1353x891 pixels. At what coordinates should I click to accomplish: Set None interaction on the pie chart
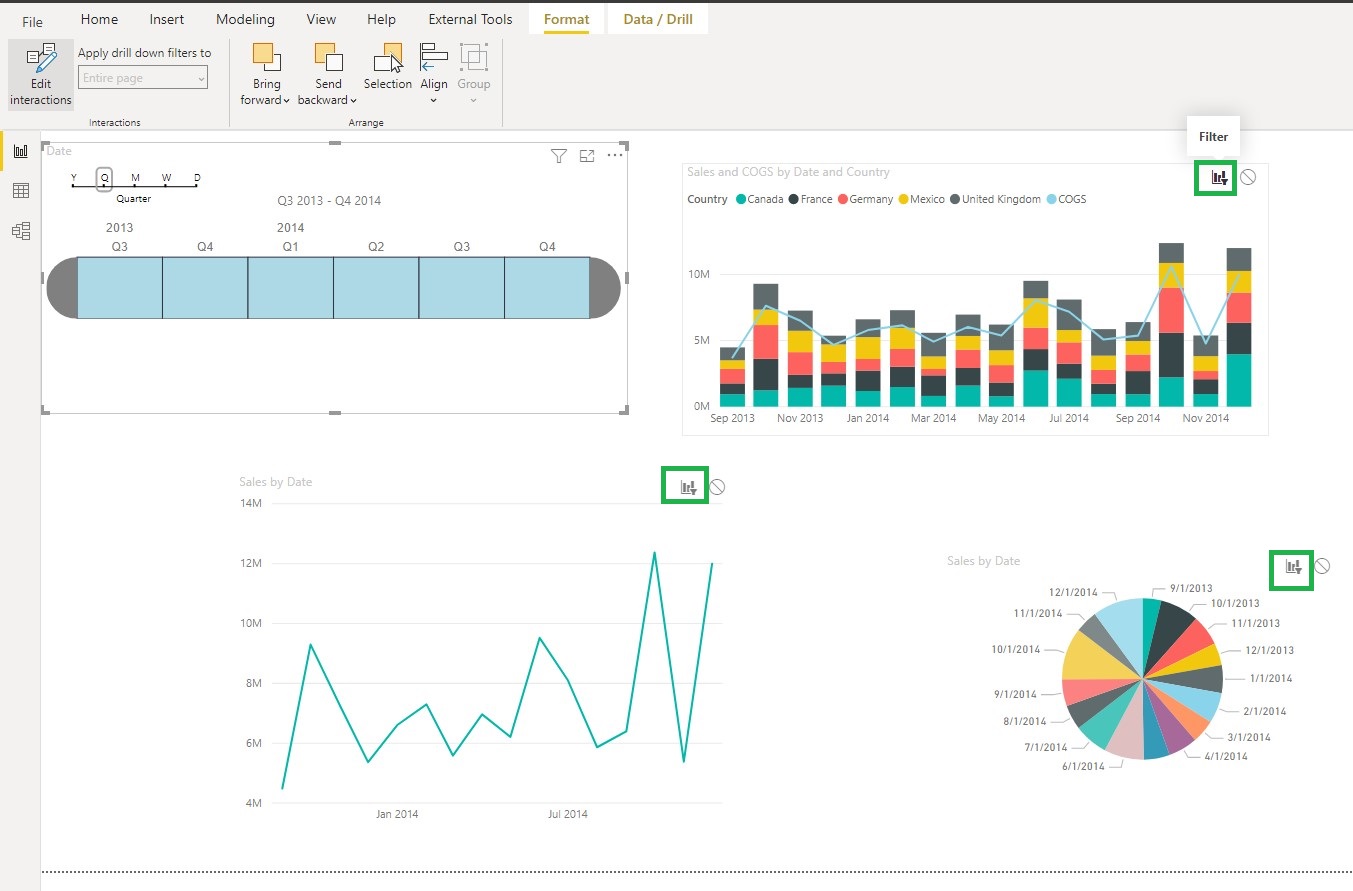click(1323, 566)
